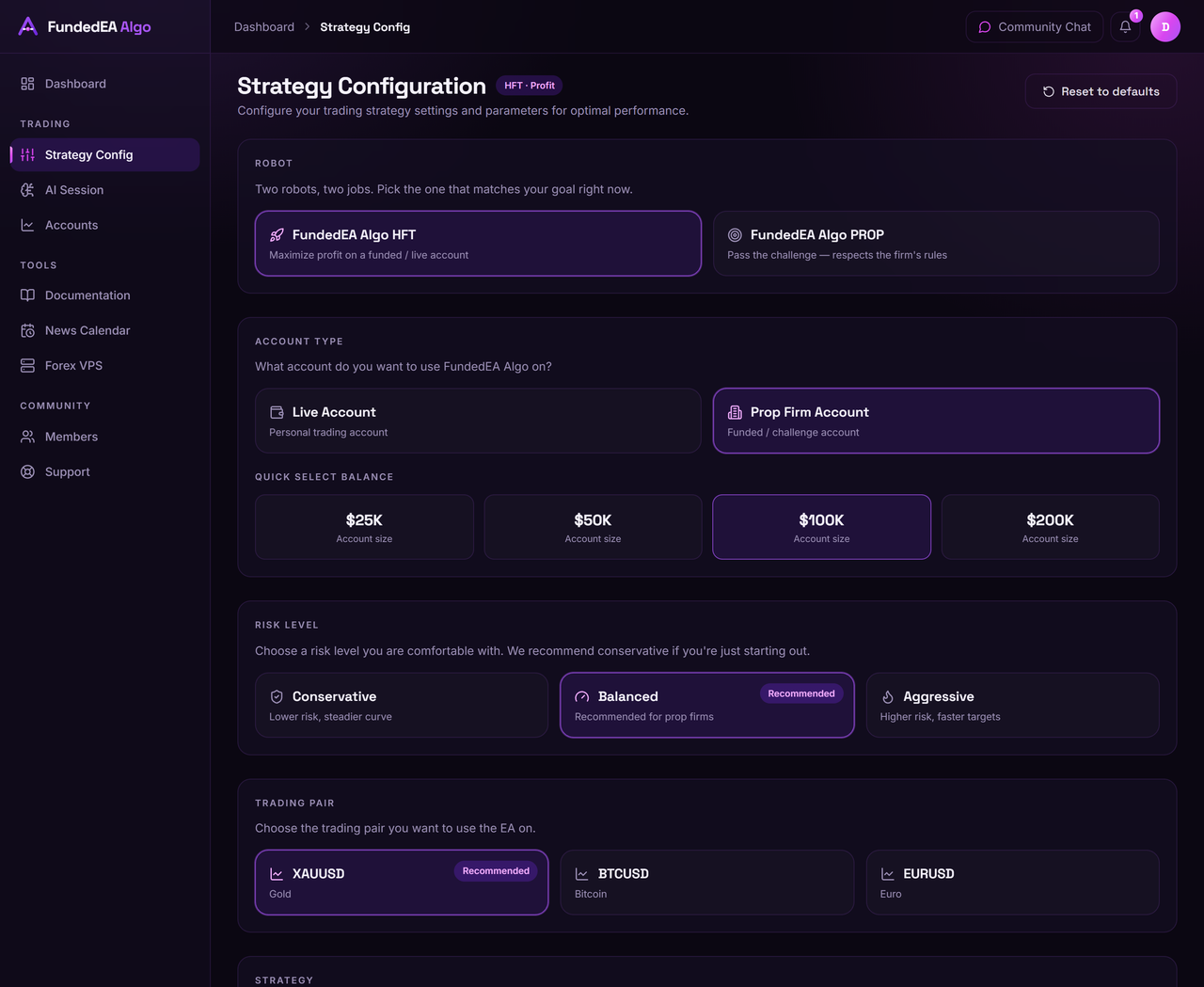Image resolution: width=1204 pixels, height=987 pixels.
Task: Pick the $100K account size
Action: coord(822,527)
